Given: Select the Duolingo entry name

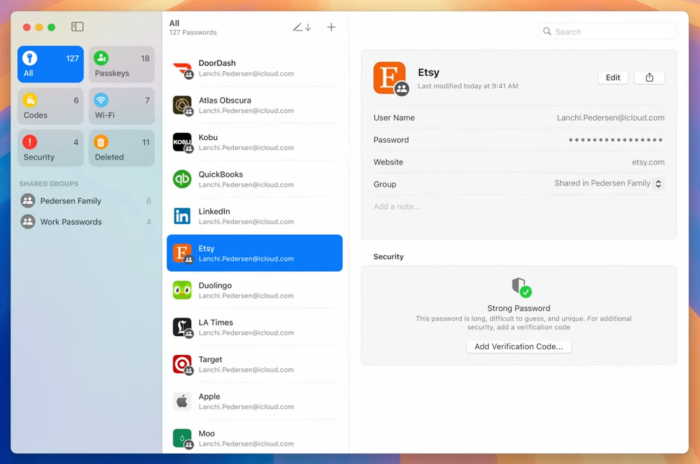Looking at the screenshot, I should (215, 285).
